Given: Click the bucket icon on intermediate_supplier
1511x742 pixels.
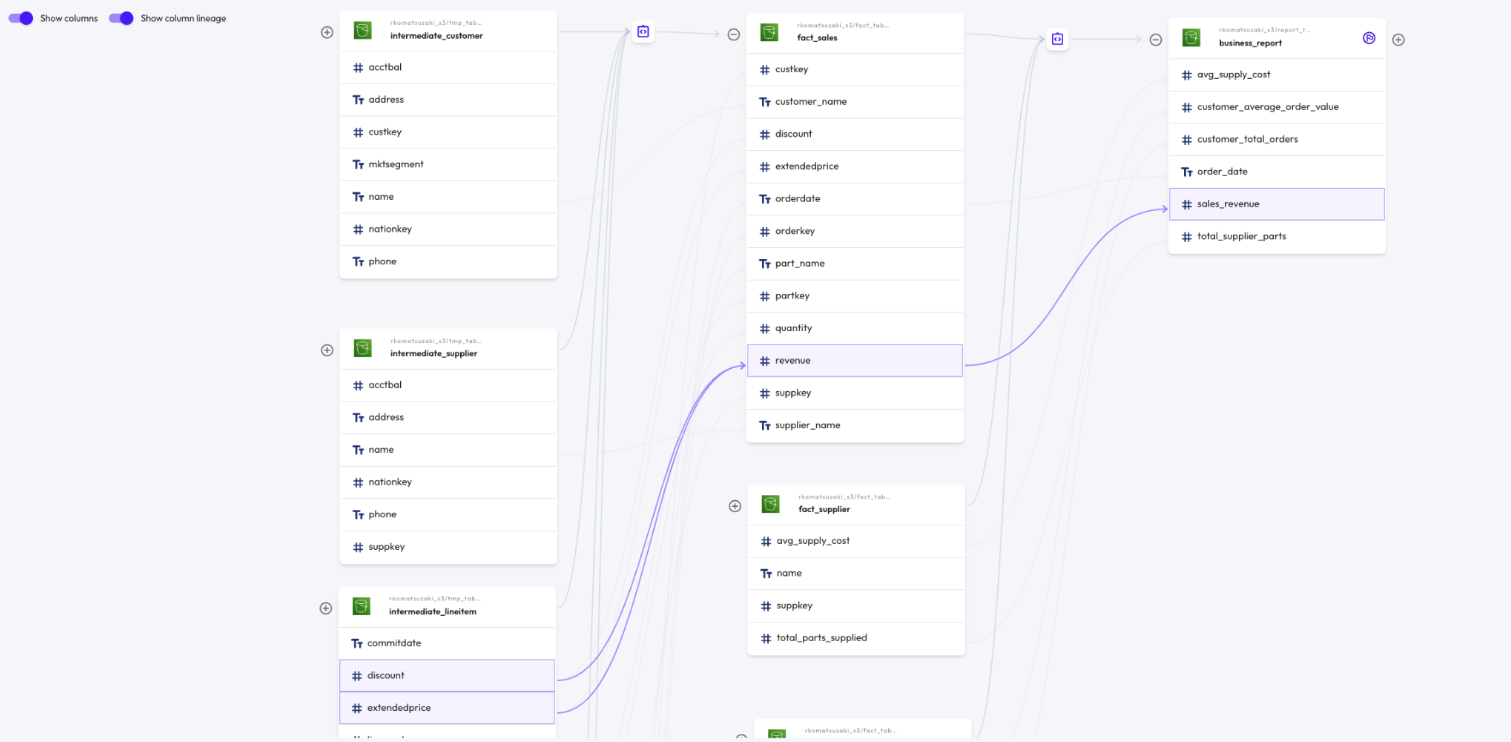Looking at the screenshot, I should 362,349.
